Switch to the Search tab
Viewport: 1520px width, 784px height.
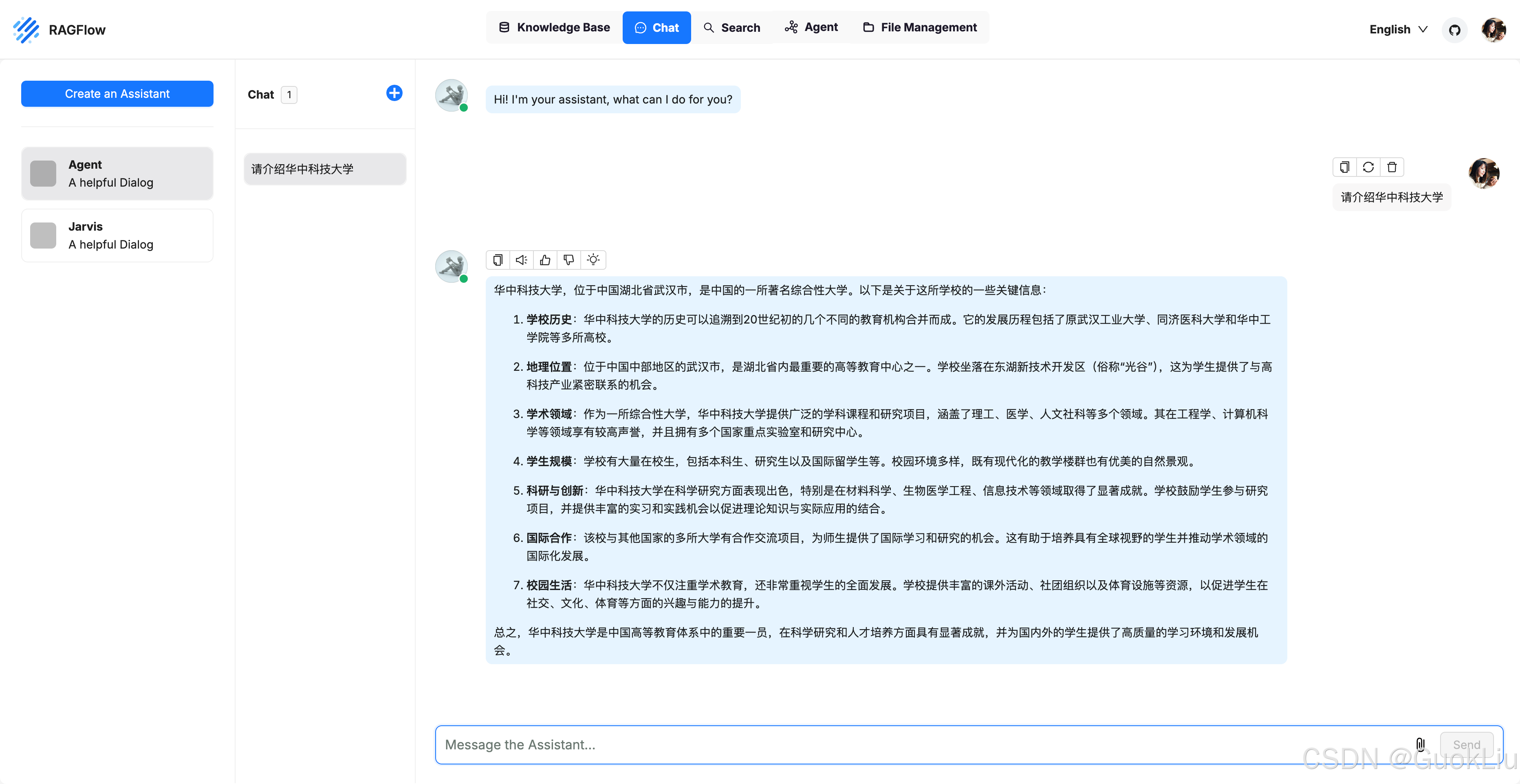coord(731,28)
